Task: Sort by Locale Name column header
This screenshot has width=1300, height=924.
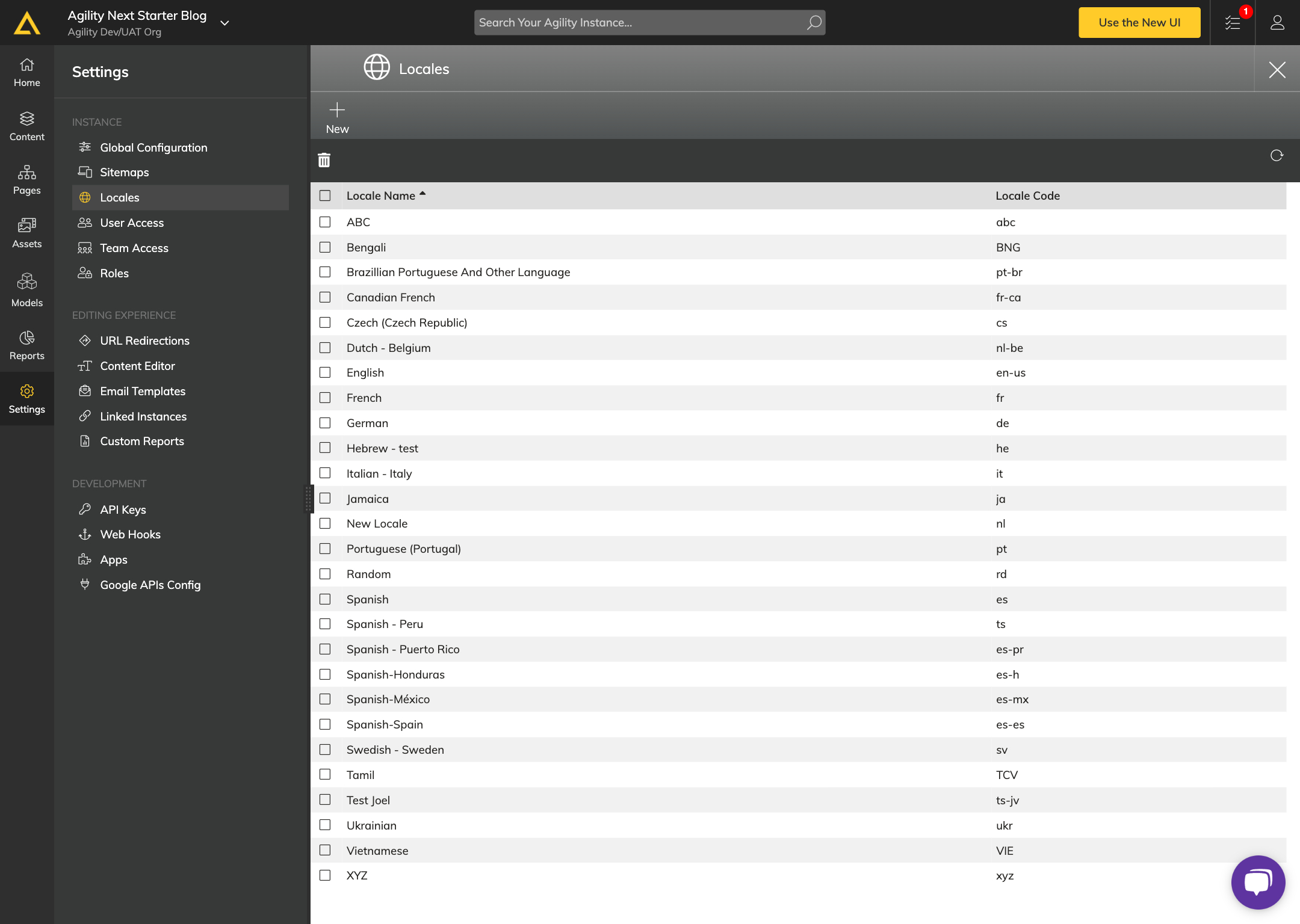Action: click(x=381, y=196)
